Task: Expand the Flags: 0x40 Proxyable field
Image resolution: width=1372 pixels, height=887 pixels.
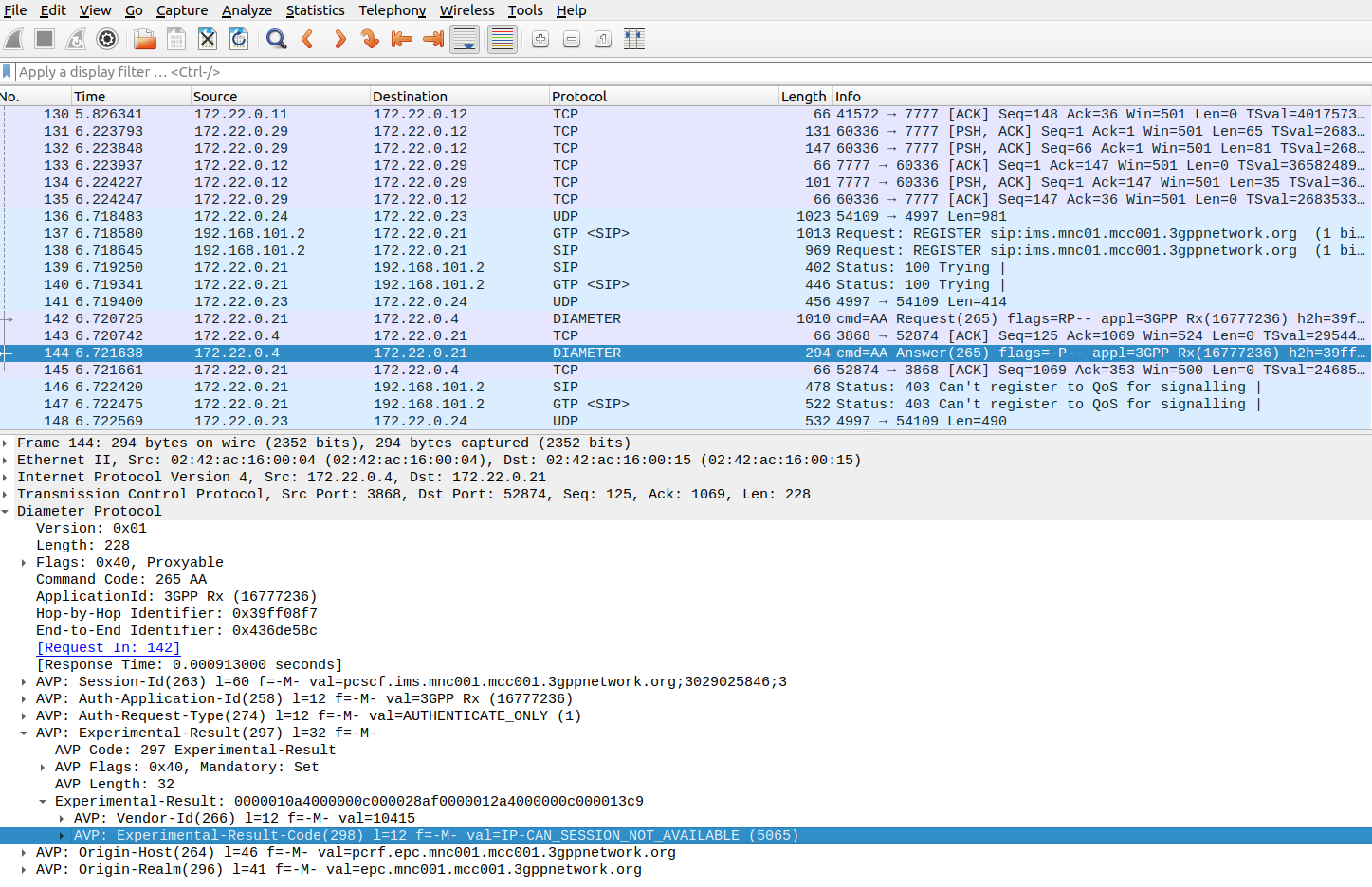Action: tap(25, 562)
